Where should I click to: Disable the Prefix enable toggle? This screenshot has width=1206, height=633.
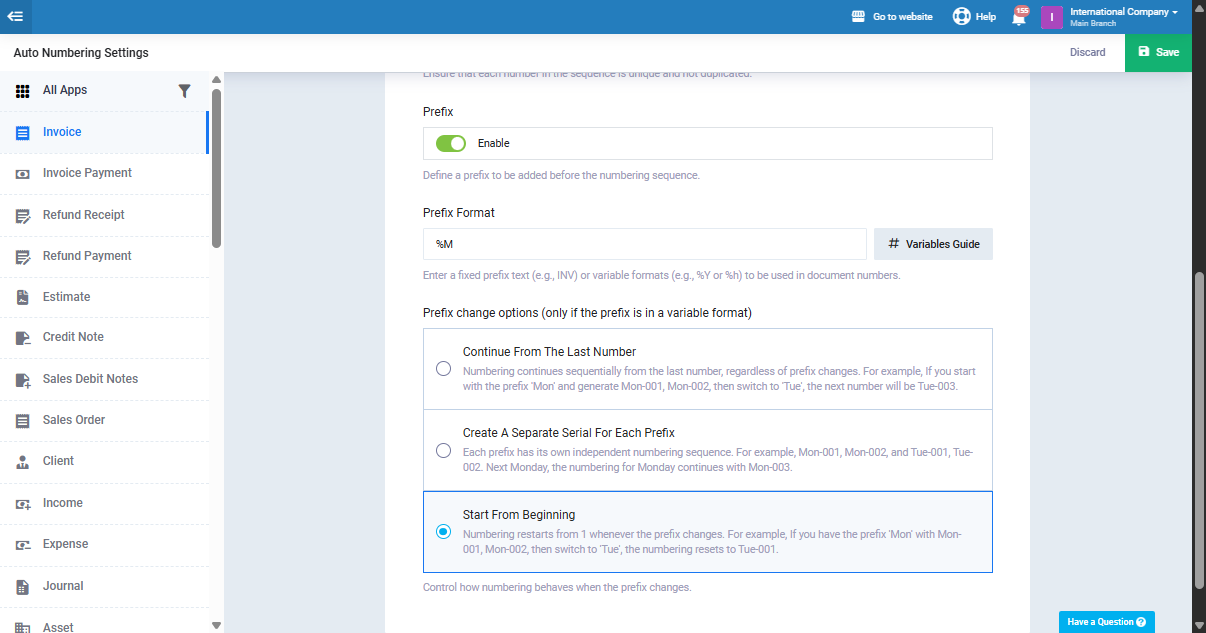(451, 144)
